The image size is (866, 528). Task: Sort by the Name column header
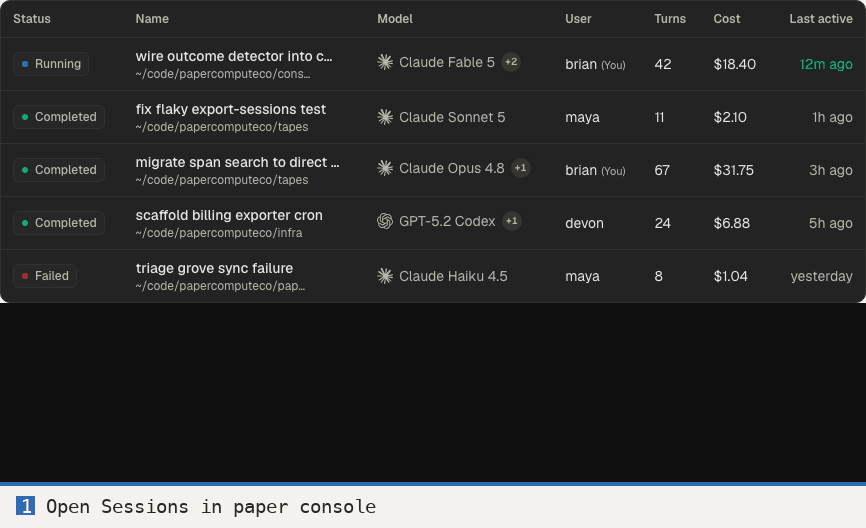[152, 19]
